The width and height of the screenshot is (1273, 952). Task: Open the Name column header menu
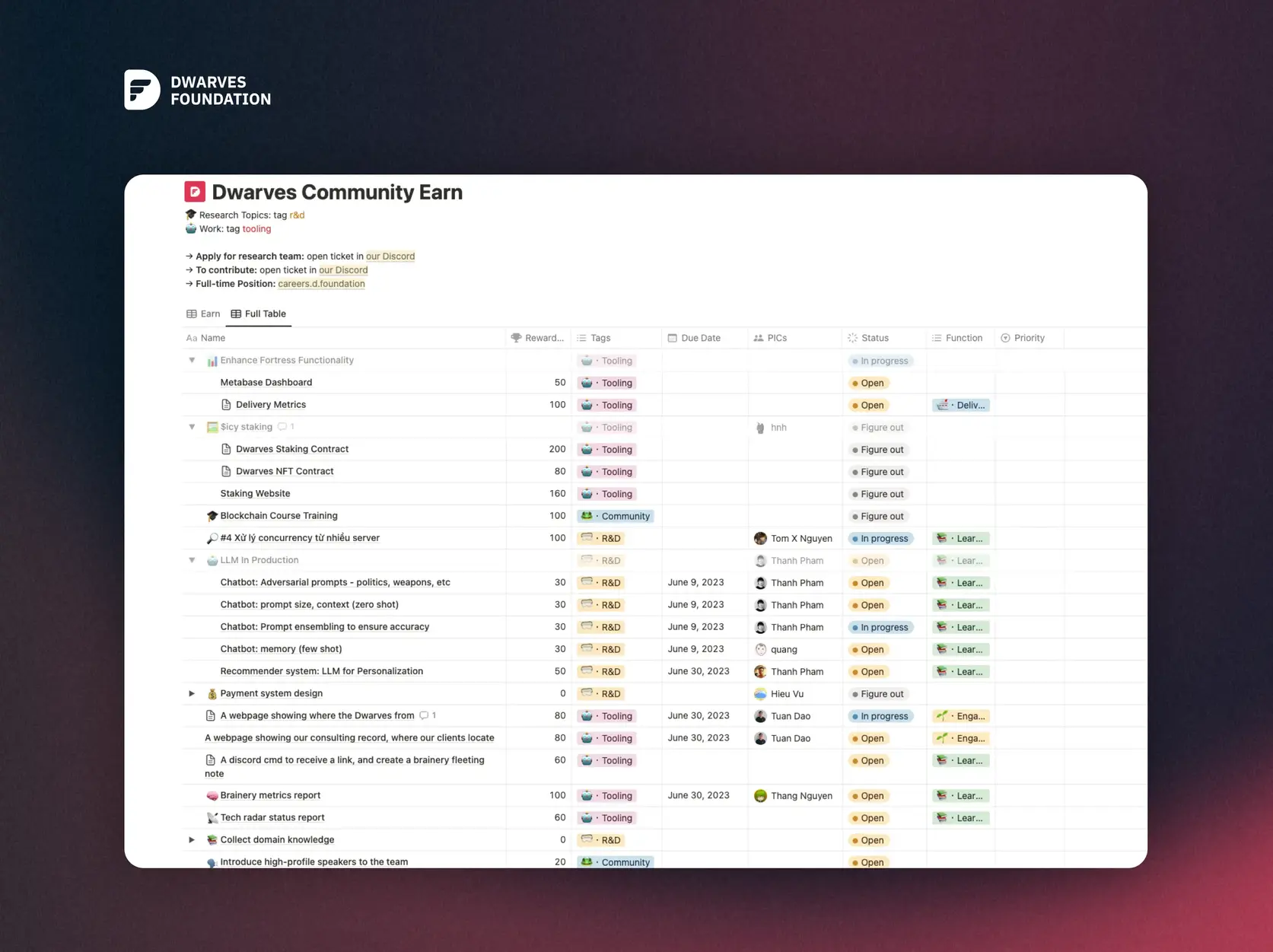[344, 338]
